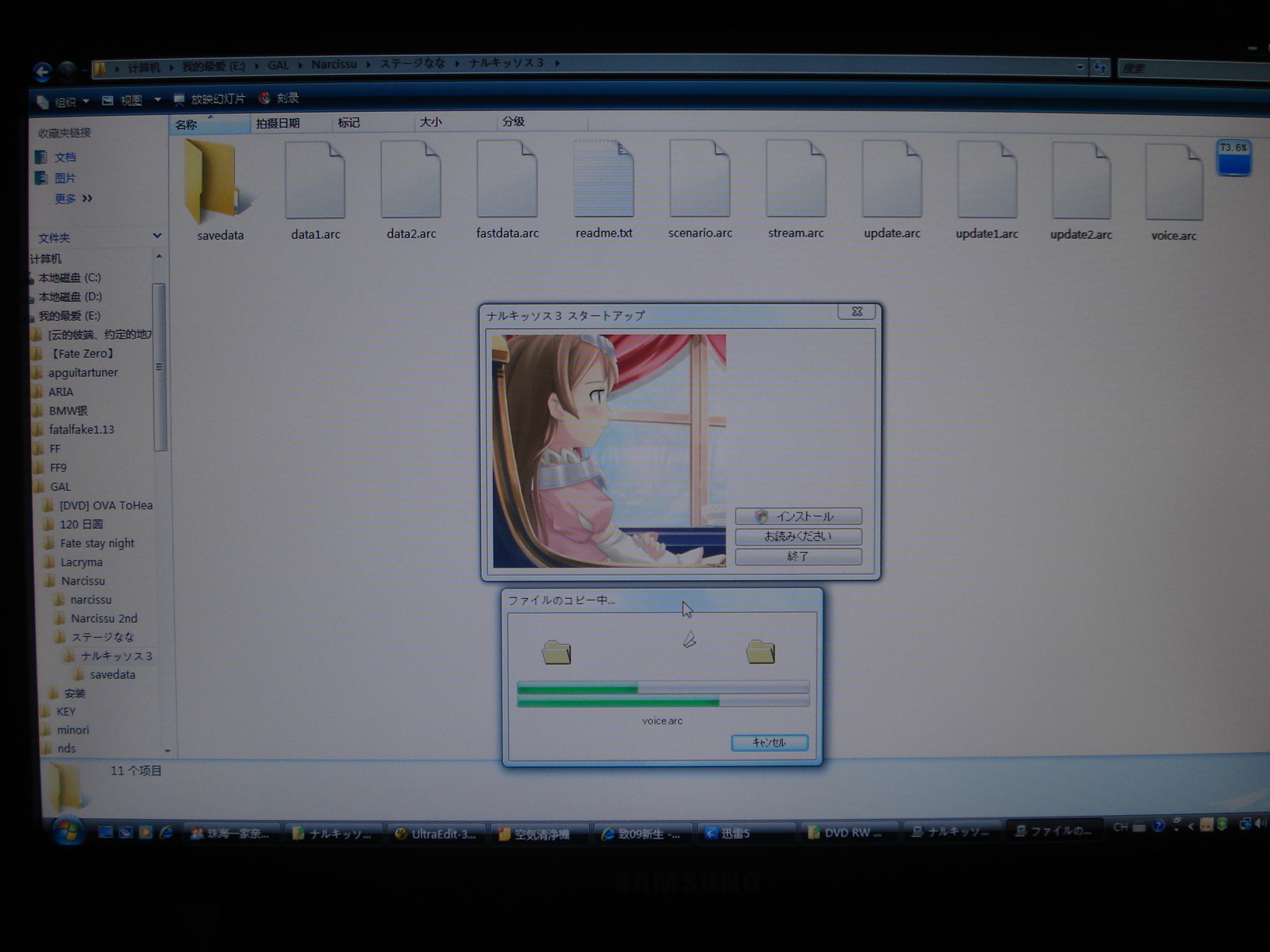1270x952 pixels.
Task: Show 更多 favorite links
Action: (x=73, y=199)
